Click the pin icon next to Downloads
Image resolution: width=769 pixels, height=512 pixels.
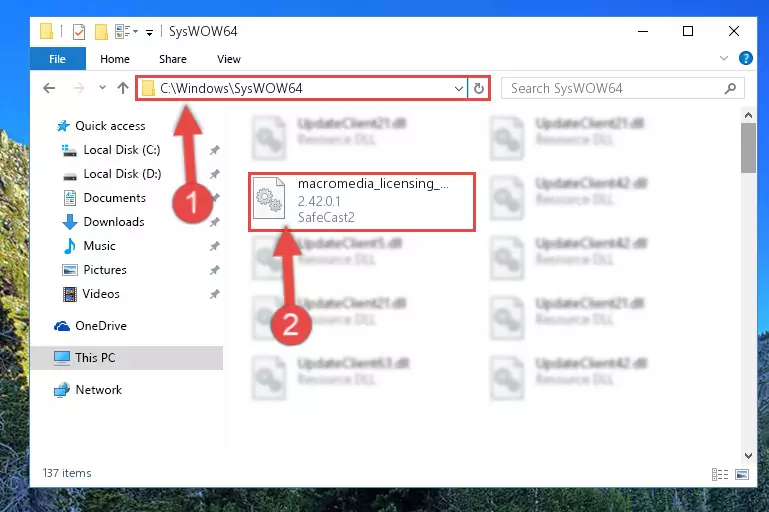tap(214, 223)
